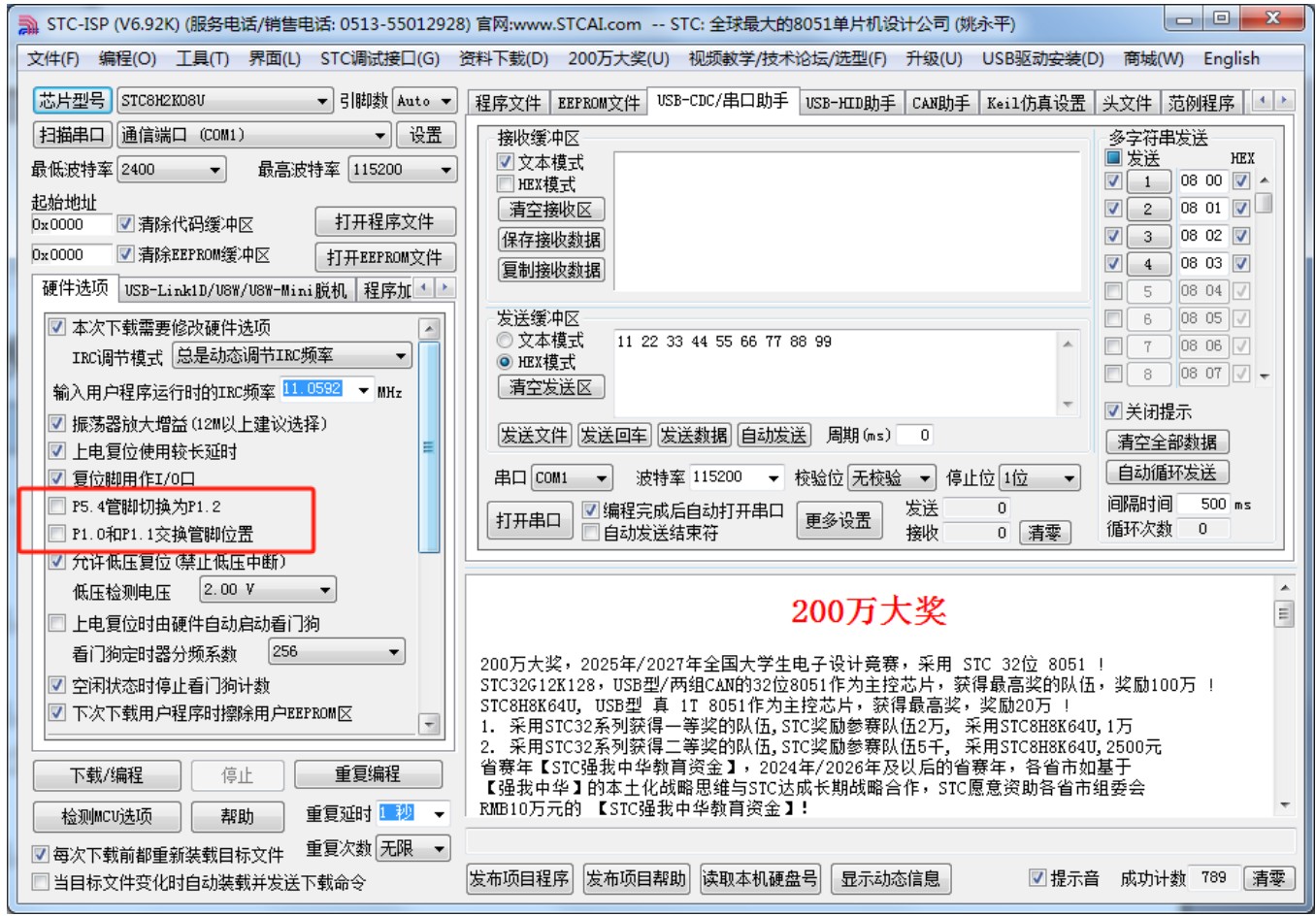Click 发送数据 button
This screenshot has width=1316, height=917.
694,436
